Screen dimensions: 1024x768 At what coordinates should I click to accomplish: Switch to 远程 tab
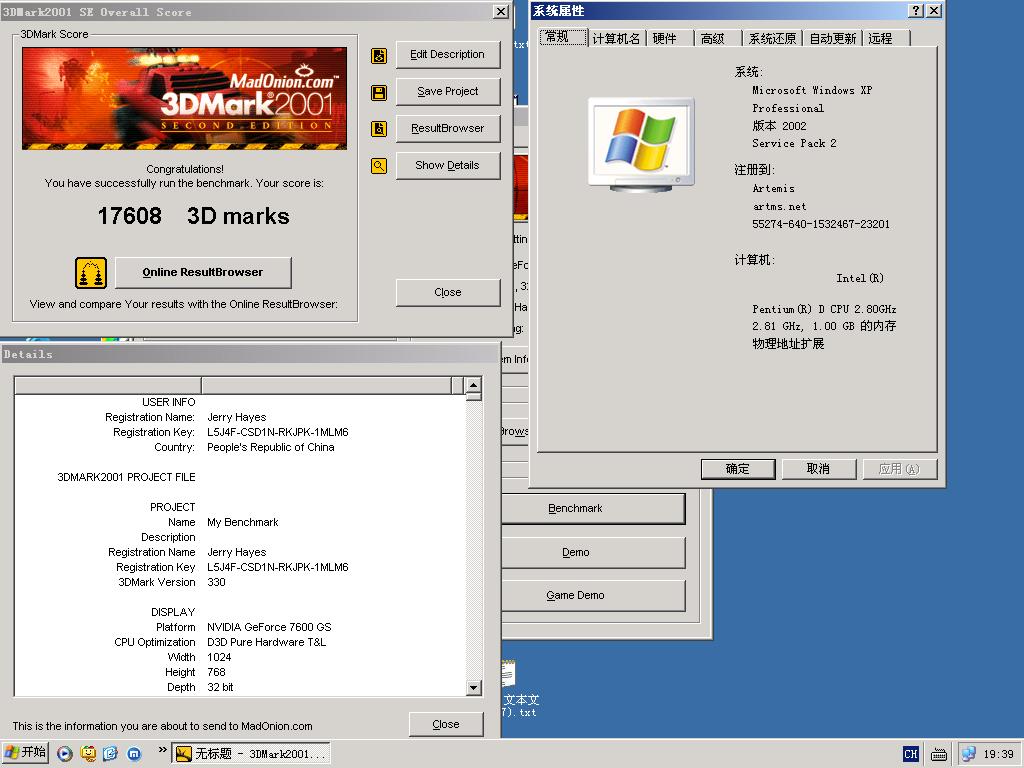885,39
